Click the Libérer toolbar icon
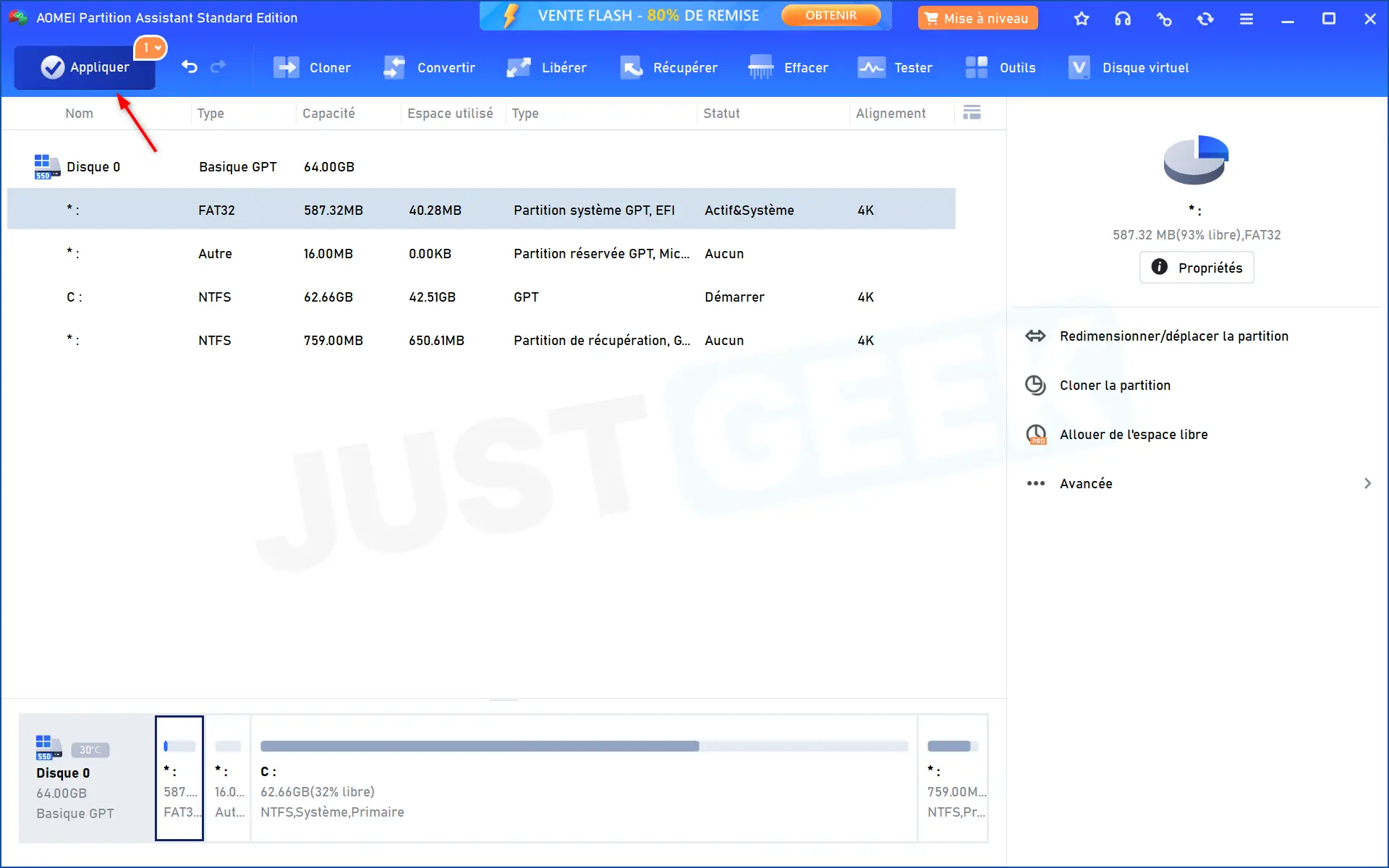The width and height of the screenshot is (1389, 868). click(x=519, y=68)
